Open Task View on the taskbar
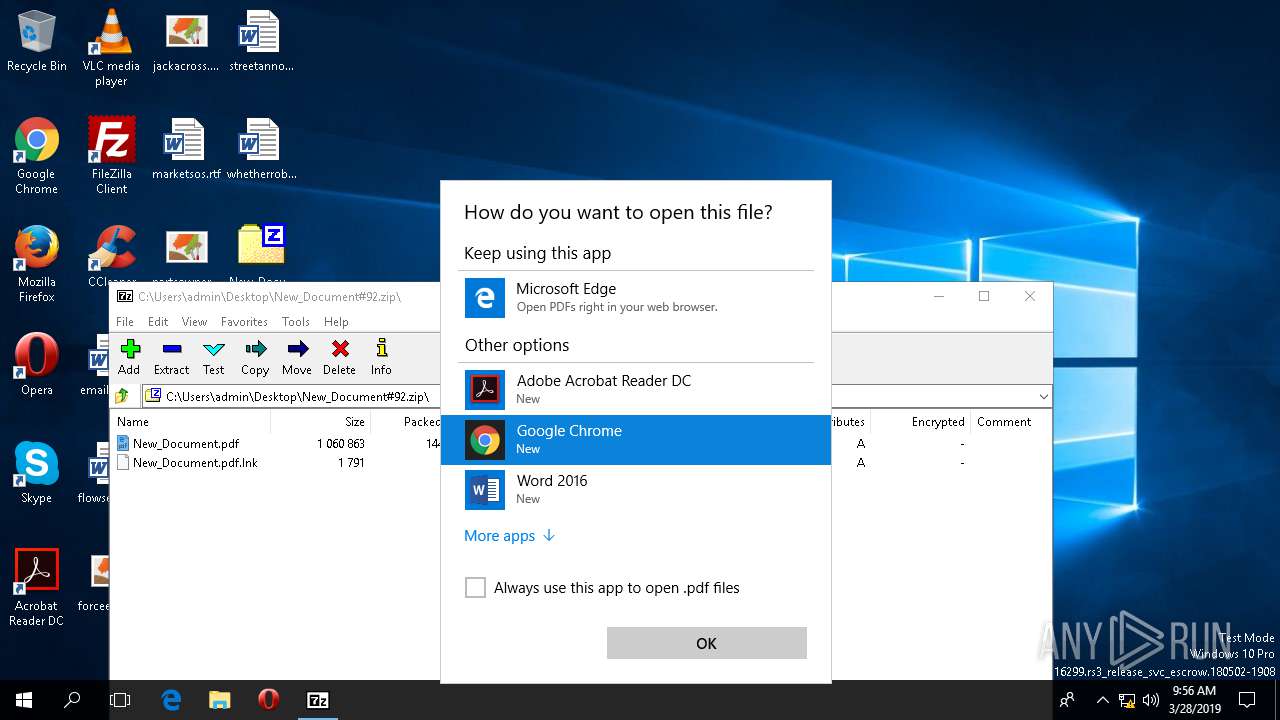The height and width of the screenshot is (720, 1280). [x=120, y=700]
